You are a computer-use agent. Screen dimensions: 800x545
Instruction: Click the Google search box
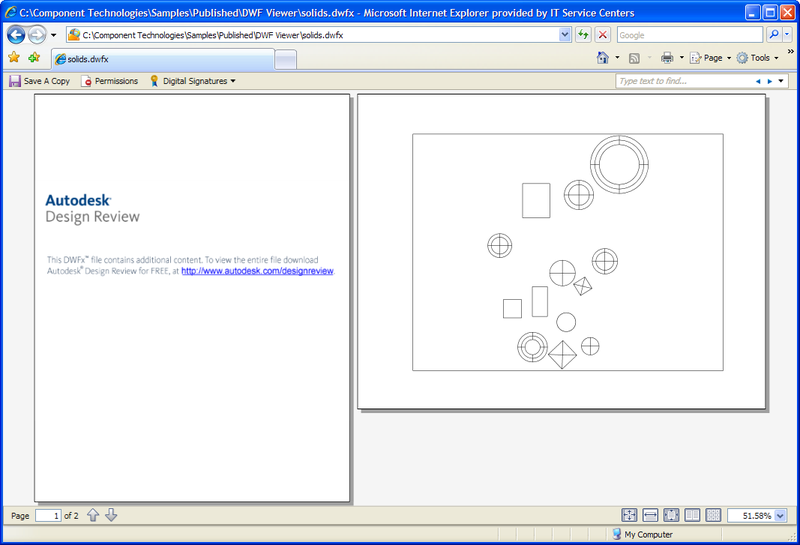click(x=690, y=35)
